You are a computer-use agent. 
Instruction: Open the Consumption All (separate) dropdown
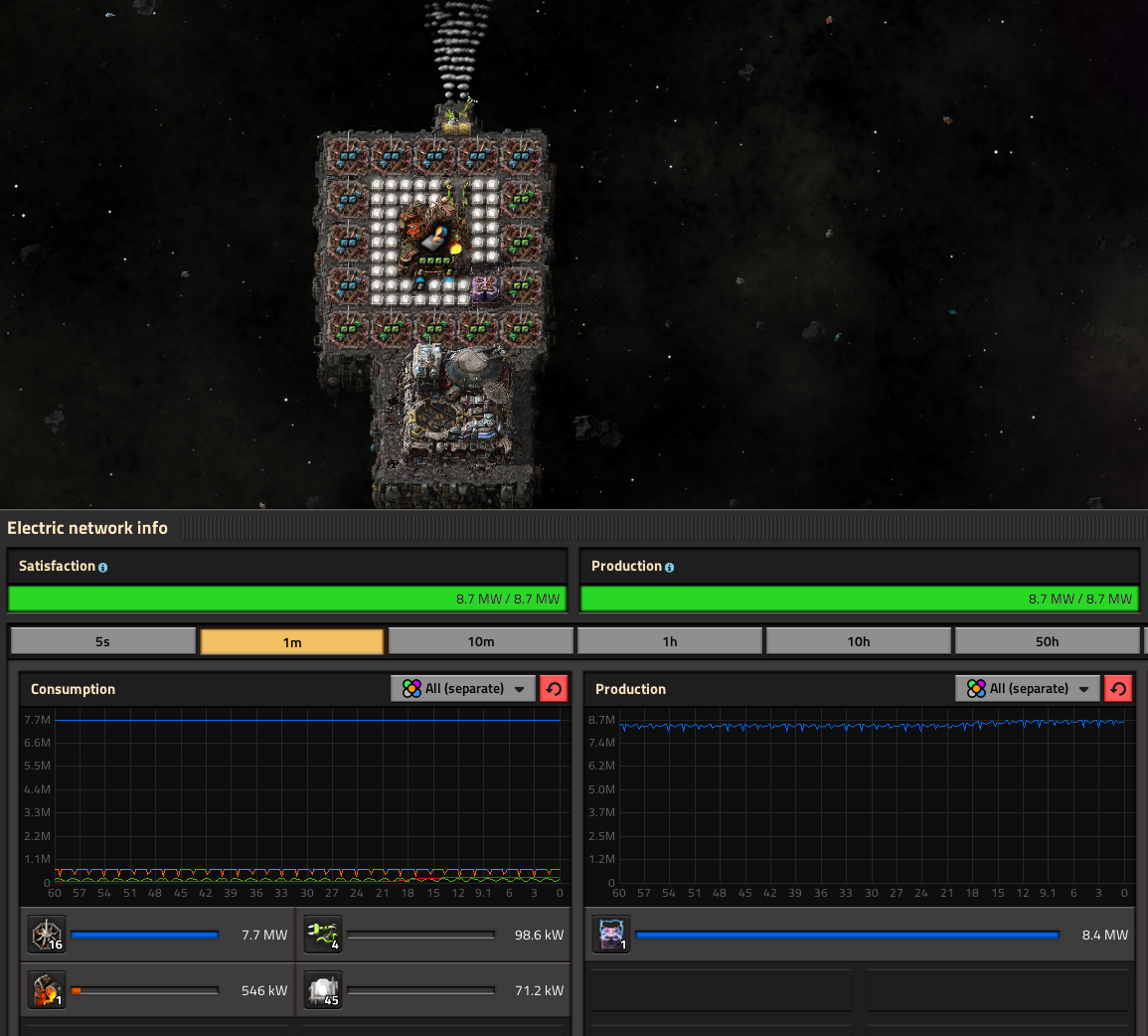coord(463,688)
